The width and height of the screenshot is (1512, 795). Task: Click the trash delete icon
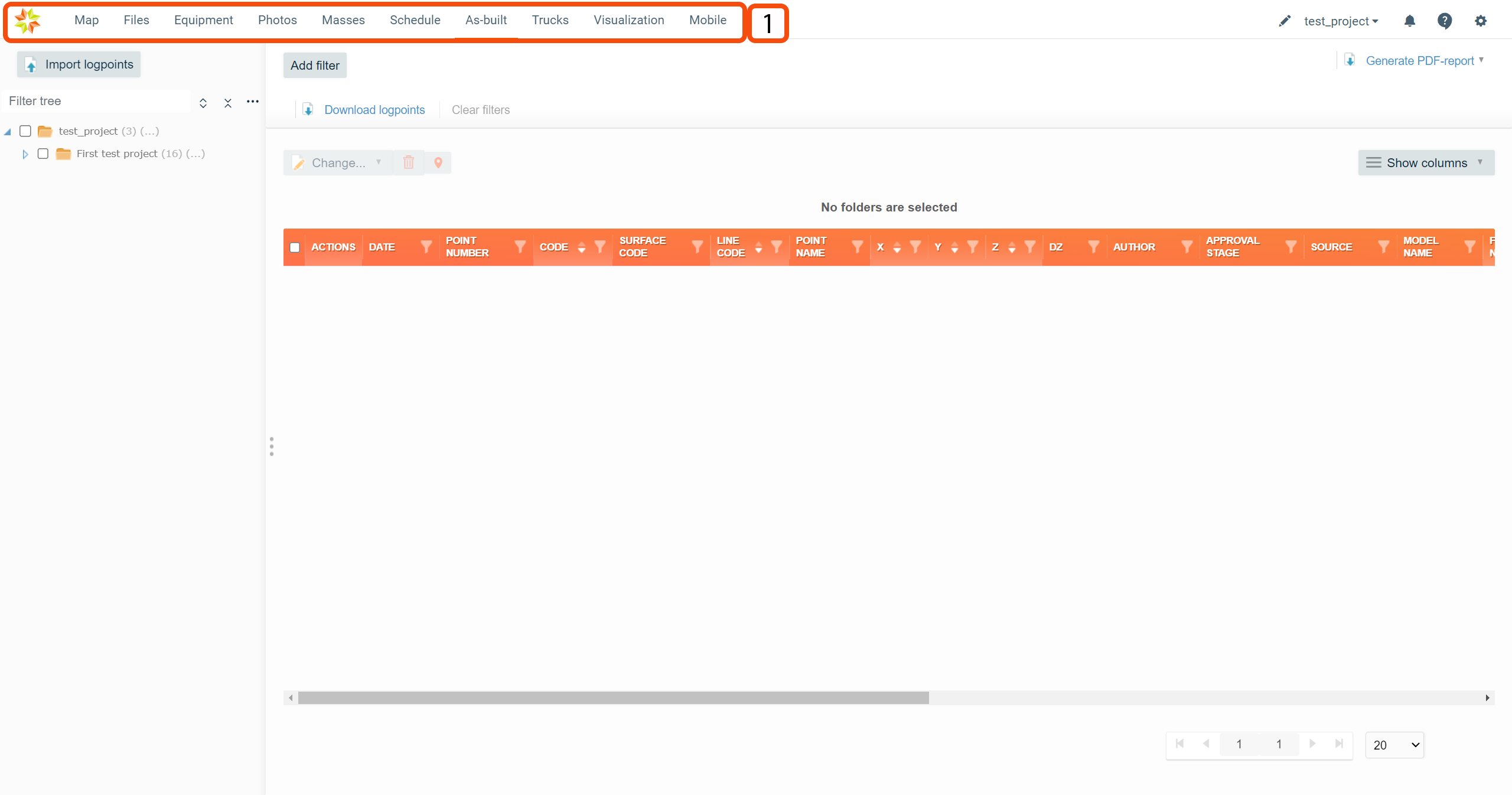409,162
